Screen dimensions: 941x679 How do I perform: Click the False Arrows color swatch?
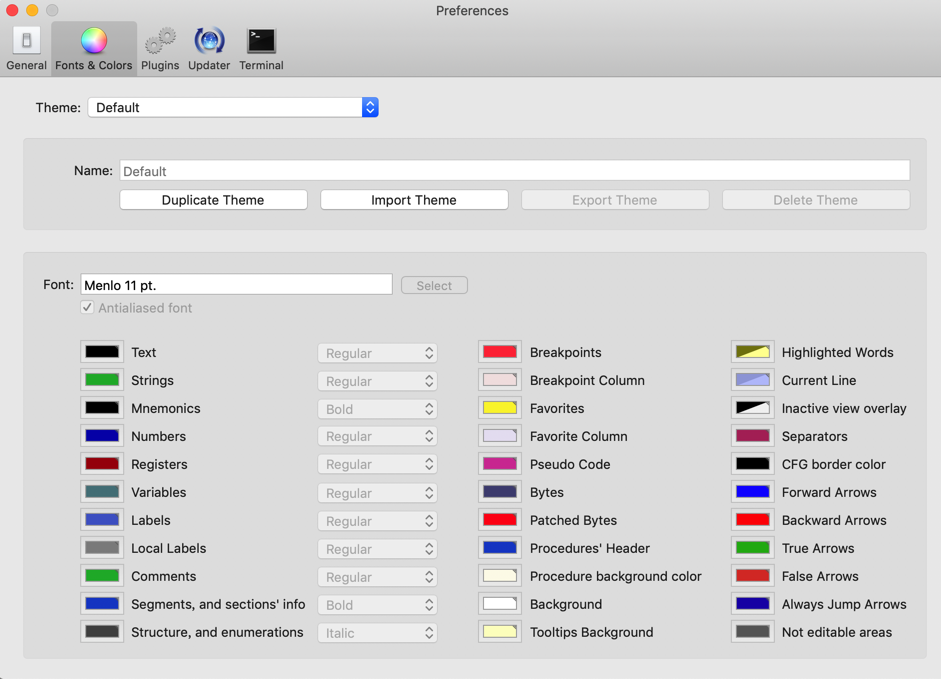click(753, 576)
